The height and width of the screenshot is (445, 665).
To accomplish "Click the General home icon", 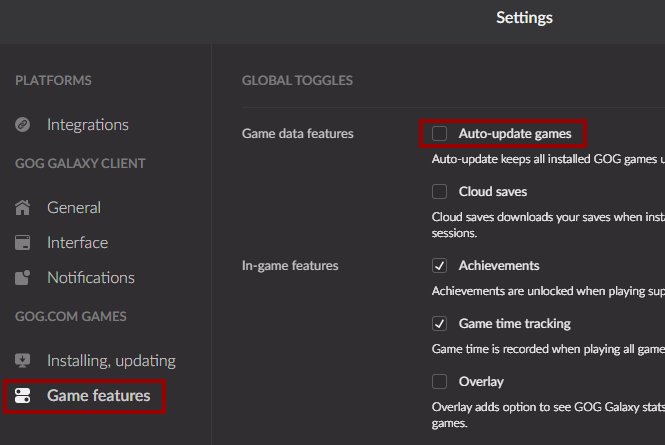I will (23, 208).
